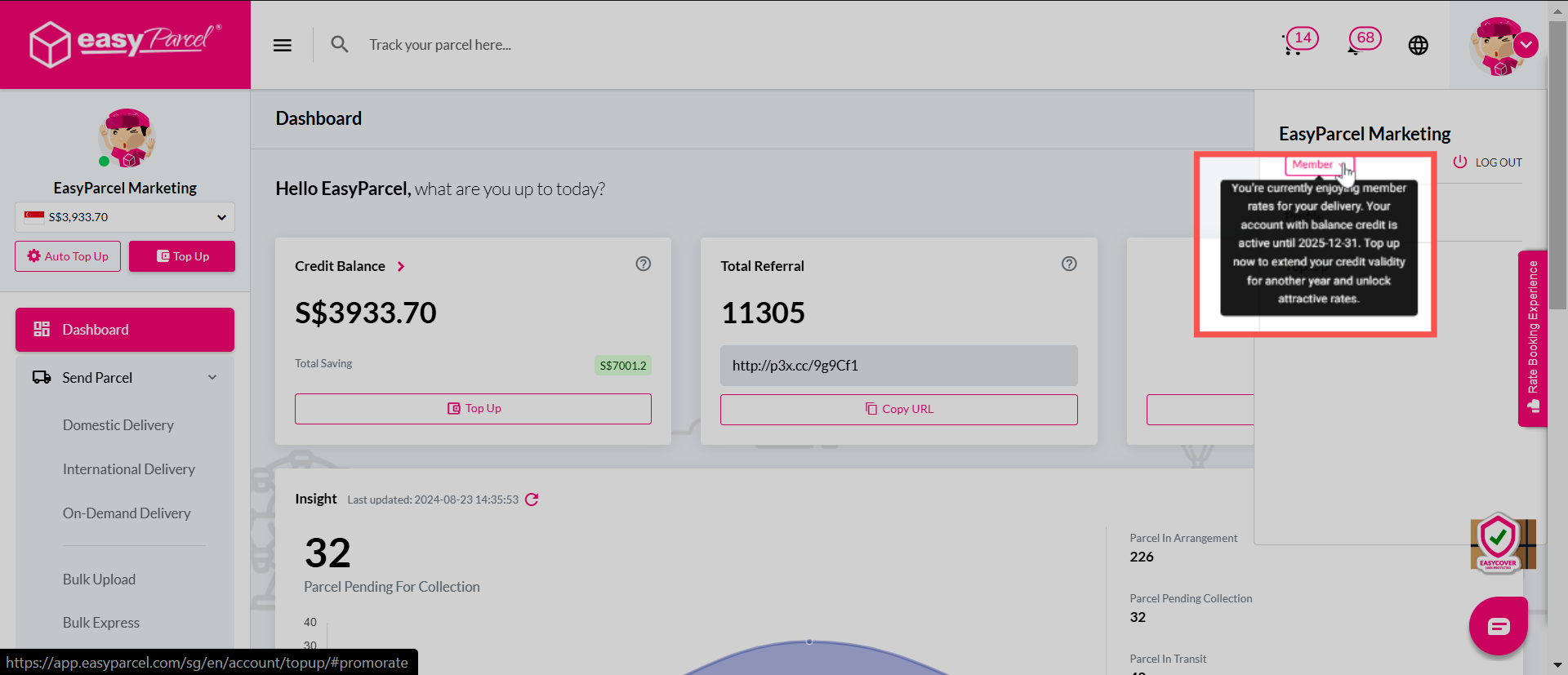The image size is (1568, 675).
Task: Open Domestic Delivery
Action: point(118,425)
